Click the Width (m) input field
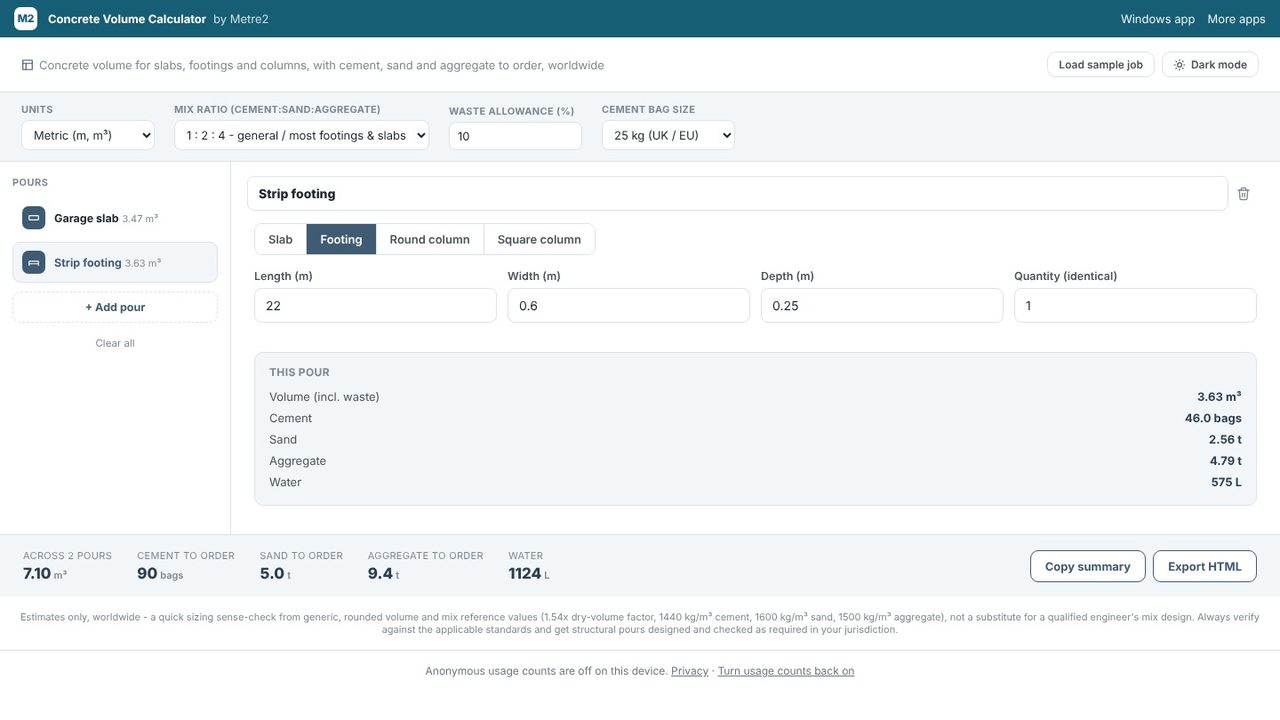 pyautogui.click(x=629, y=306)
